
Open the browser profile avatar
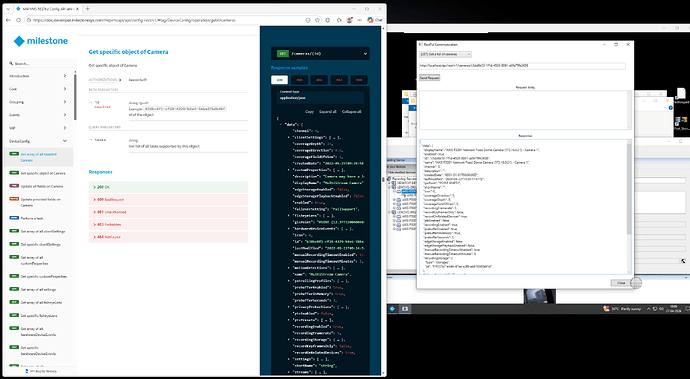pyautogui.click(x=349, y=20)
